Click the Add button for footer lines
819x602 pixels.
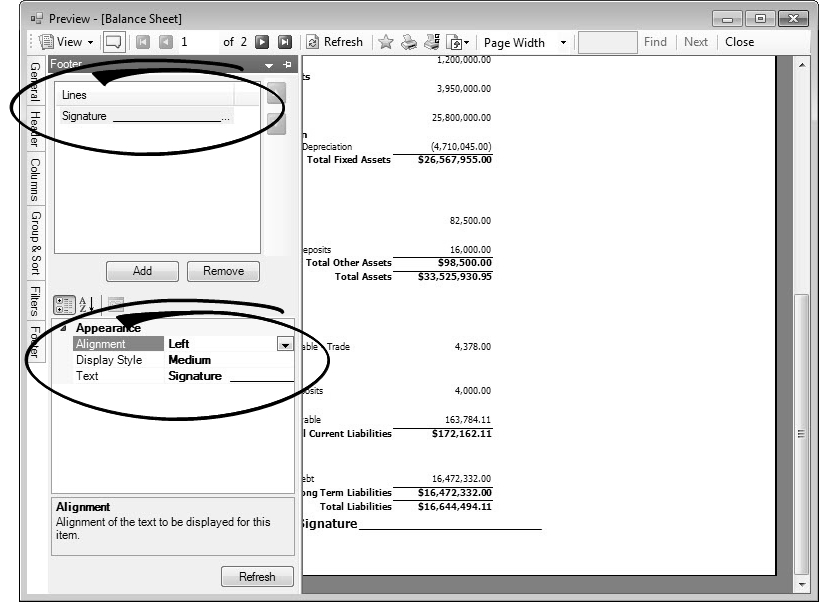point(142,271)
